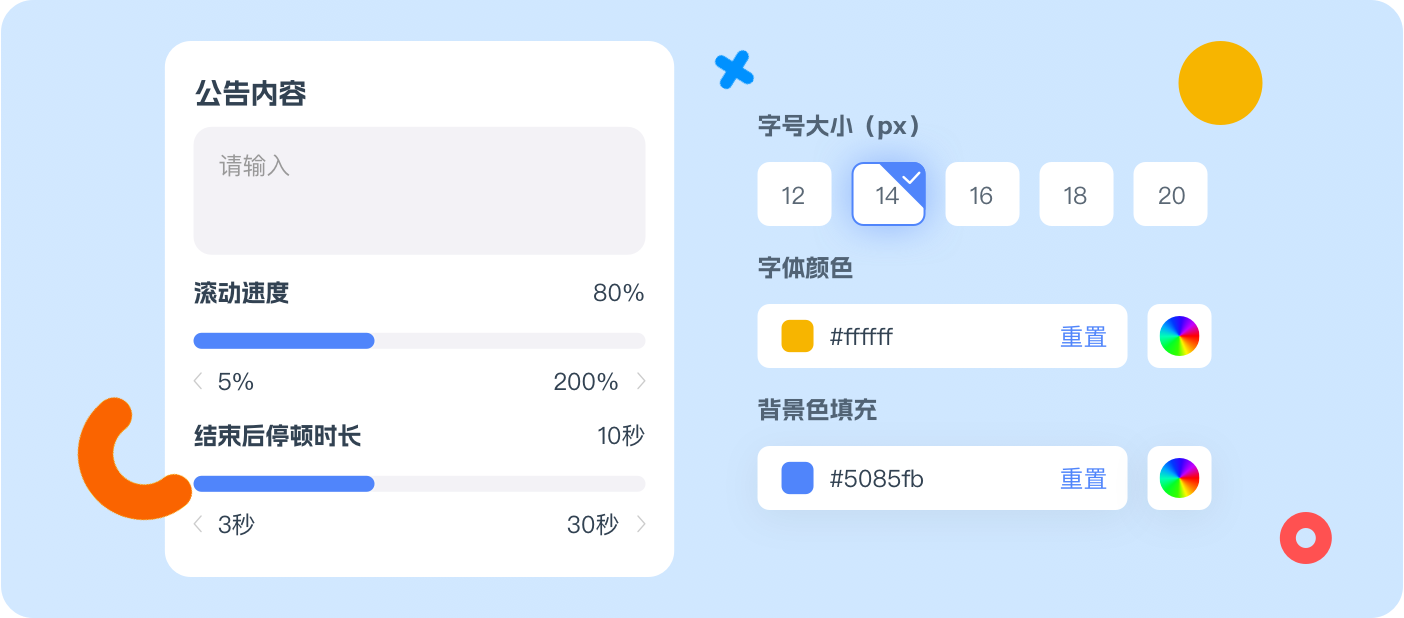Choose font size 18
The image size is (1404, 618).
click(x=1076, y=194)
